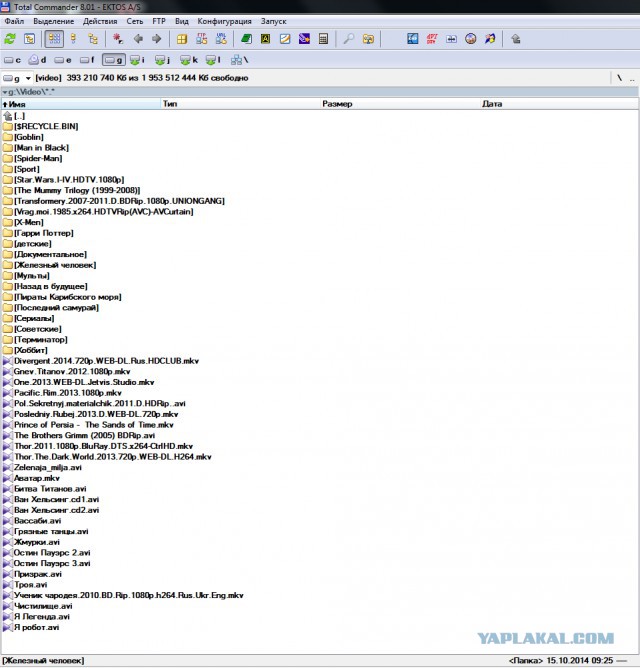
Task: Go to parent via two-dots button at right
Action: click(x=632, y=78)
